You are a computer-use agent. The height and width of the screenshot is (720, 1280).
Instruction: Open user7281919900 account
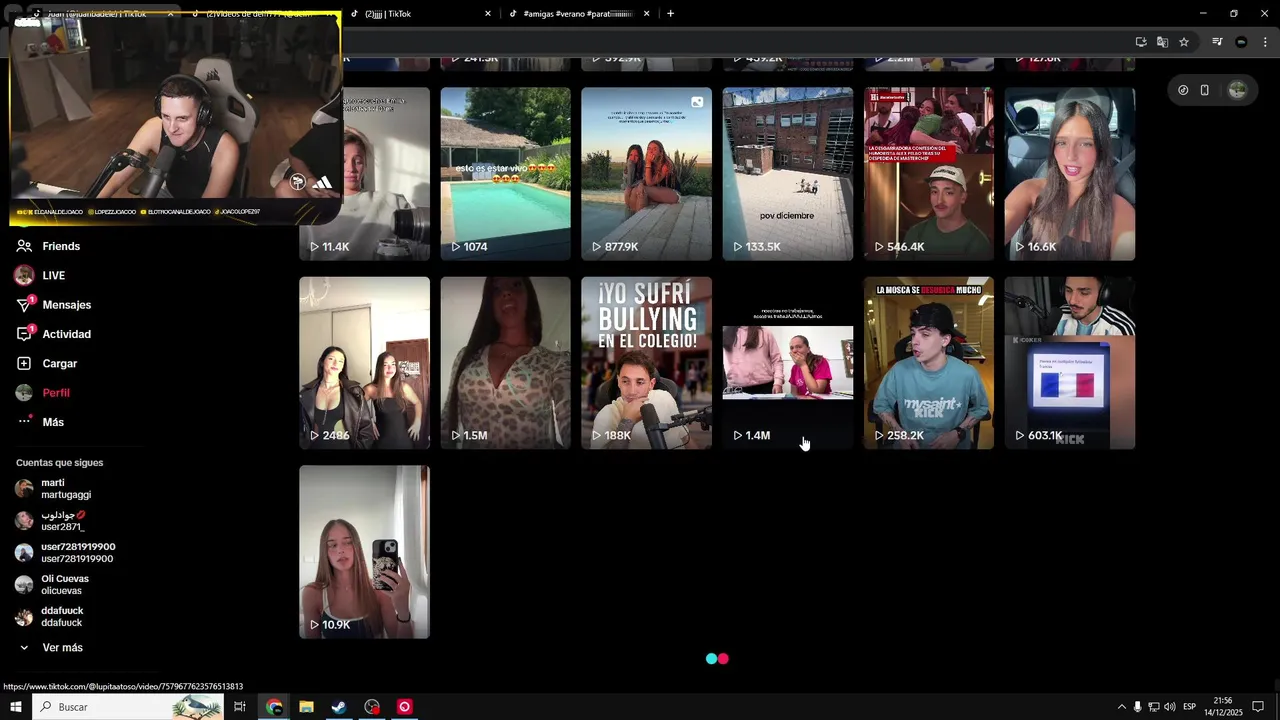coord(78,553)
